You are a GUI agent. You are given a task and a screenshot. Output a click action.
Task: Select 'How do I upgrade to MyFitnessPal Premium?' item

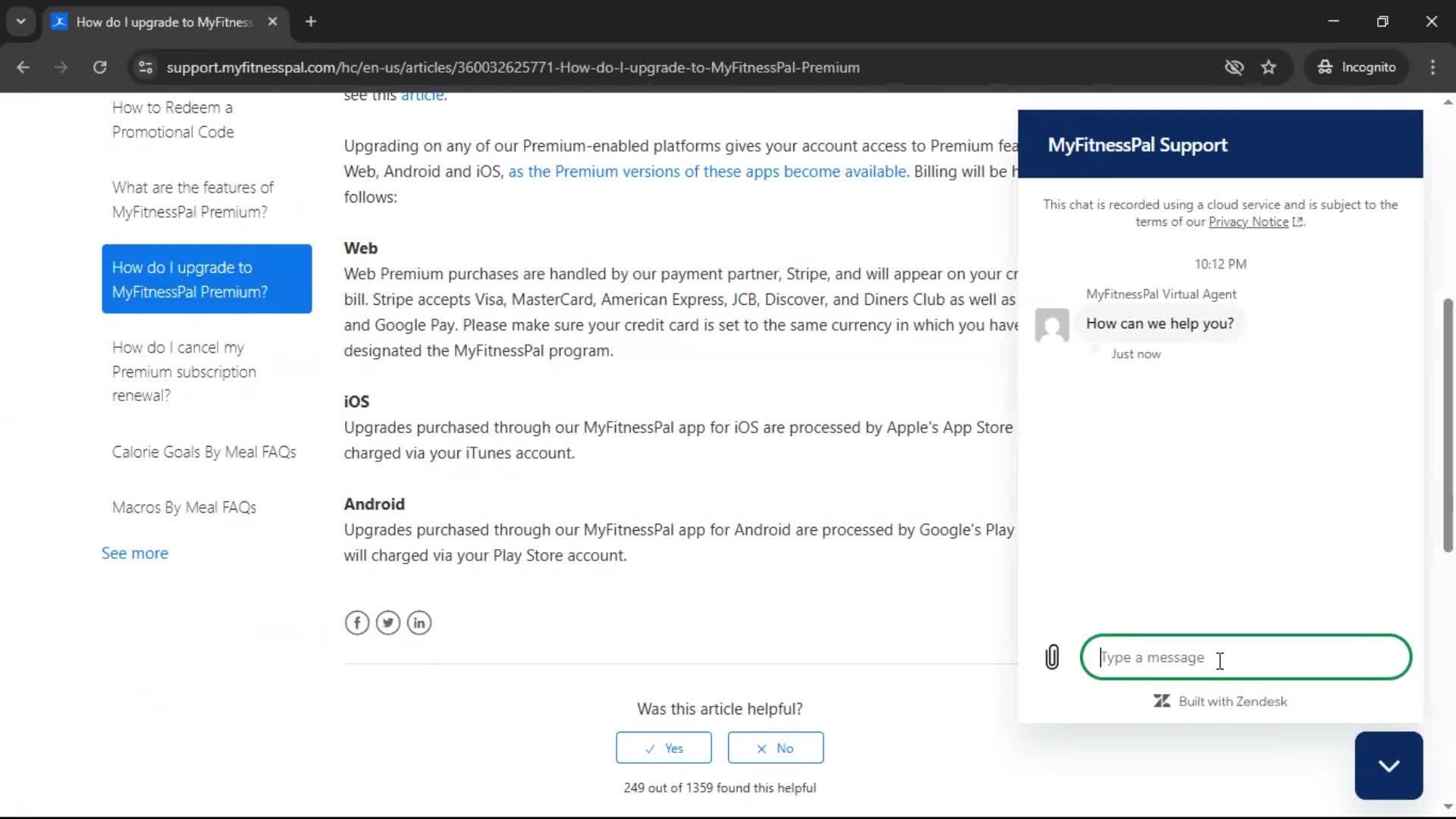click(206, 279)
